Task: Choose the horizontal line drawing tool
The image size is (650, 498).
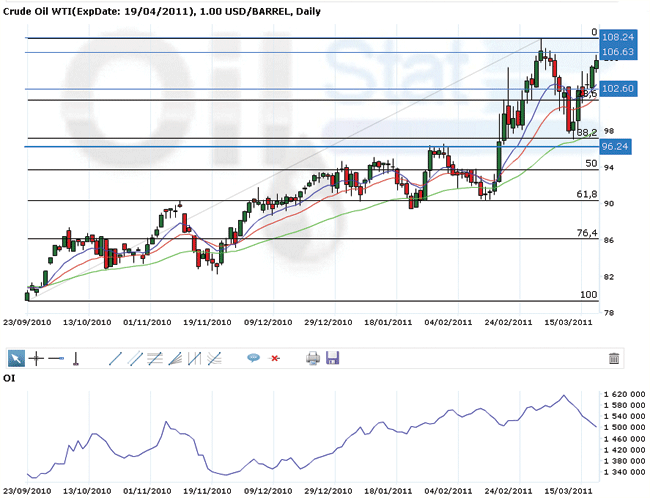Action: coord(56,358)
